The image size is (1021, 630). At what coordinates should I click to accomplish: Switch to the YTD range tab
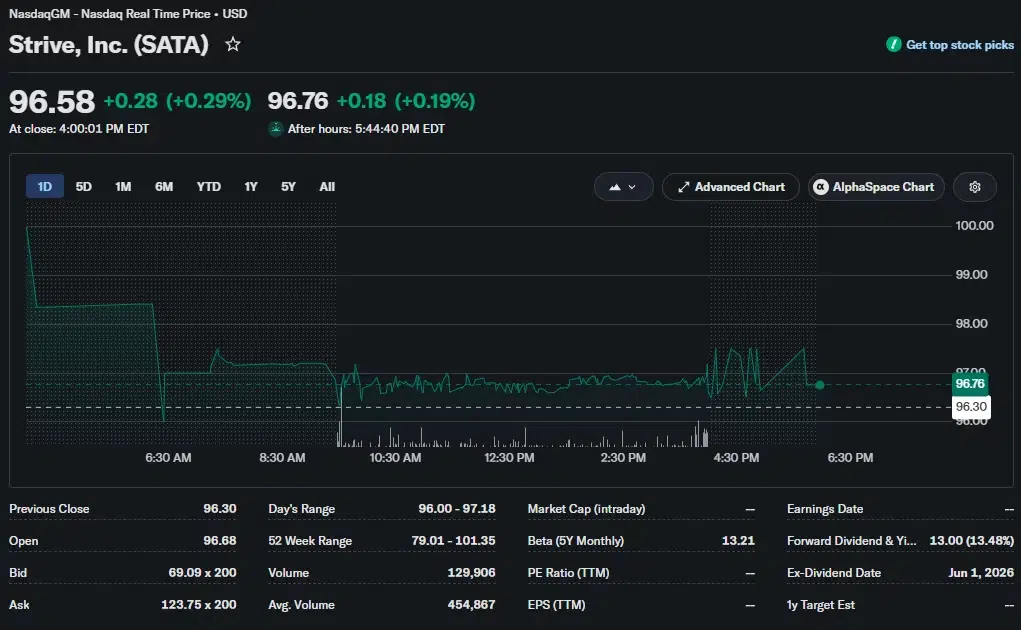[x=208, y=187]
